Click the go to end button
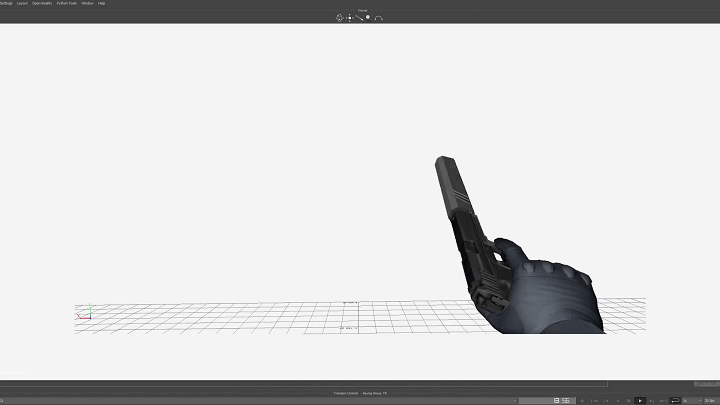Screen dimensions: 720x405 [662, 400]
